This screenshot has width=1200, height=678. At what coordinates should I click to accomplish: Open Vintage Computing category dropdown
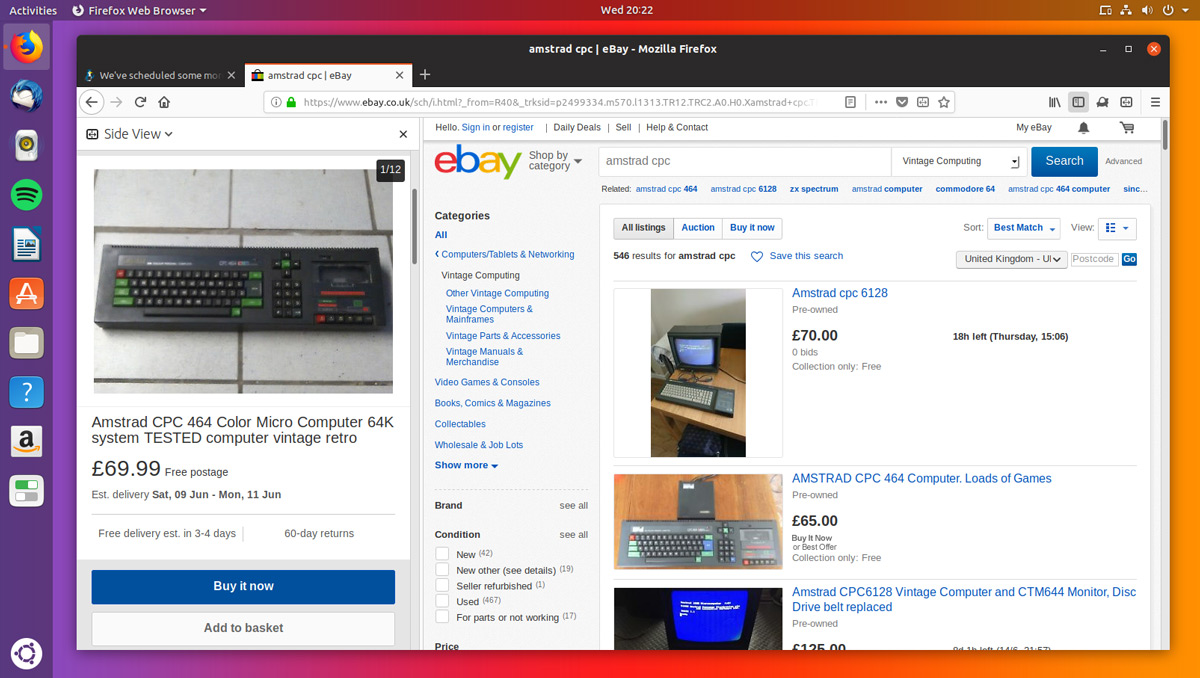tap(960, 161)
